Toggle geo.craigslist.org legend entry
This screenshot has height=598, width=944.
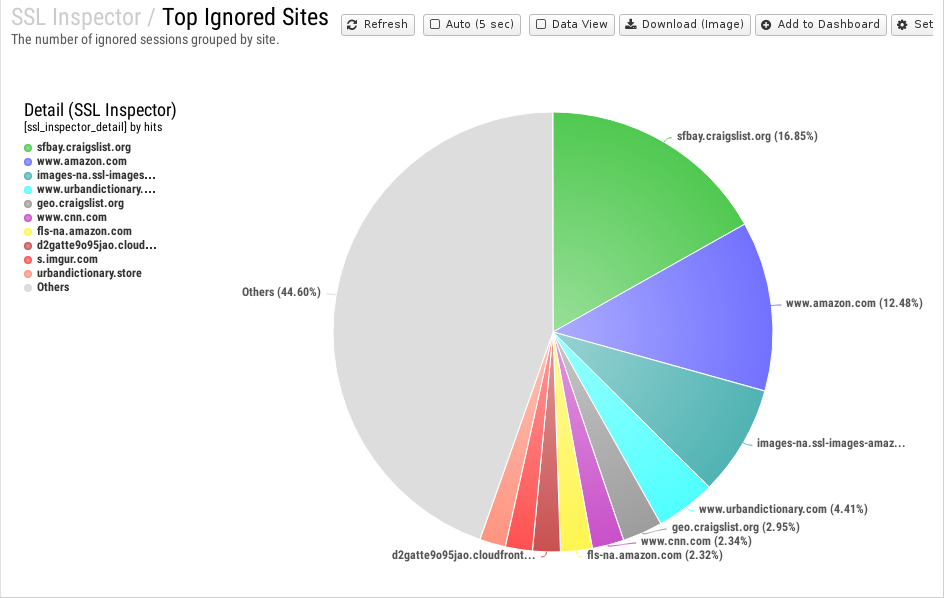pos(80,203)
